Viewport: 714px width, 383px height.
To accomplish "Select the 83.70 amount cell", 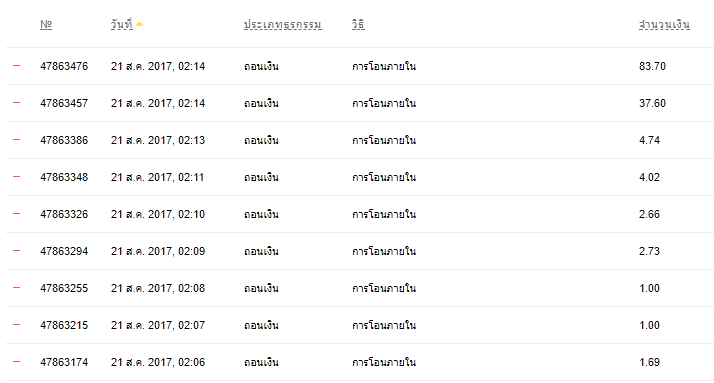I will (x=652, y=66).
